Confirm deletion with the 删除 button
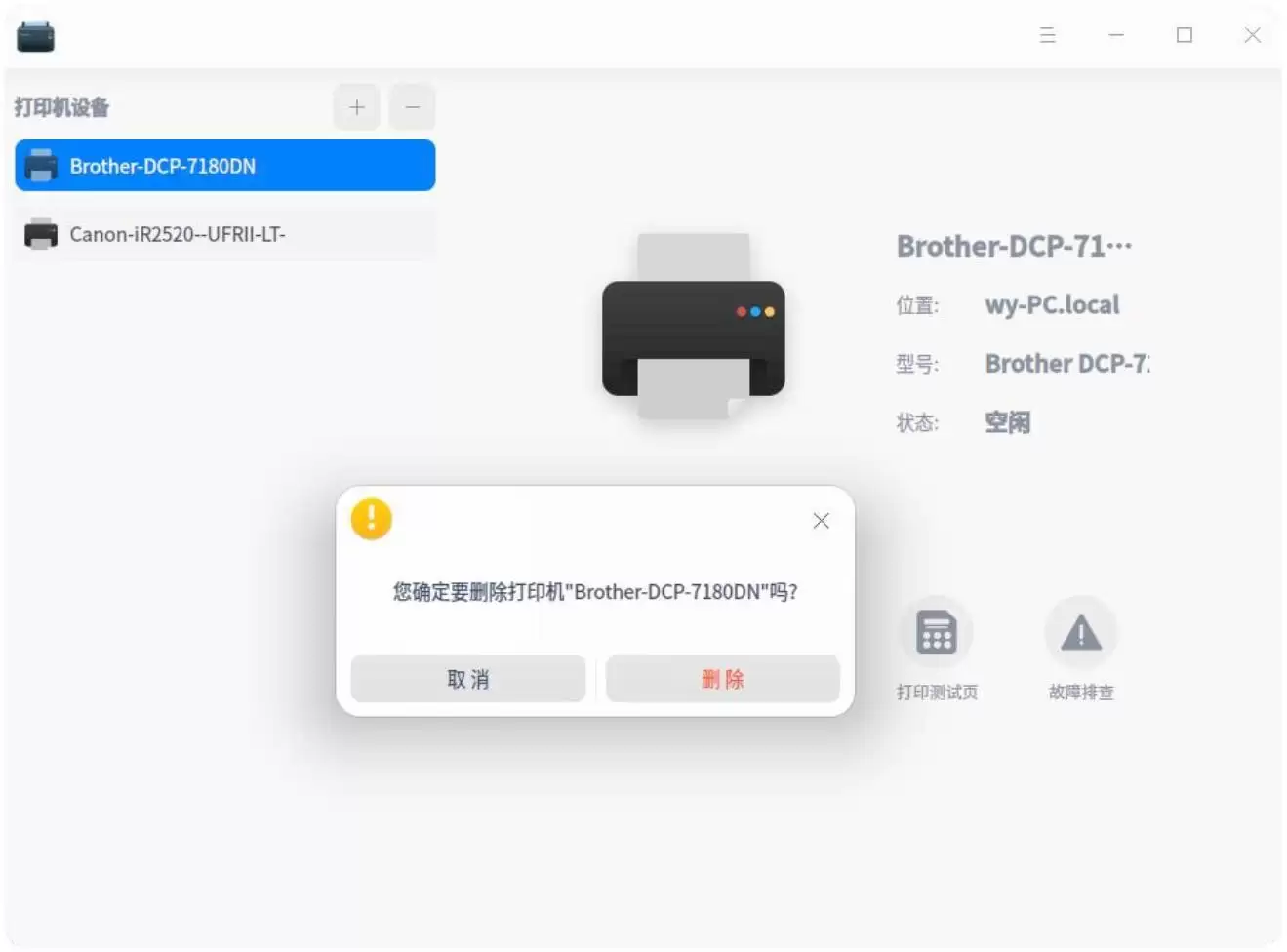1287x952 pixels. click(x=722, y=678)
